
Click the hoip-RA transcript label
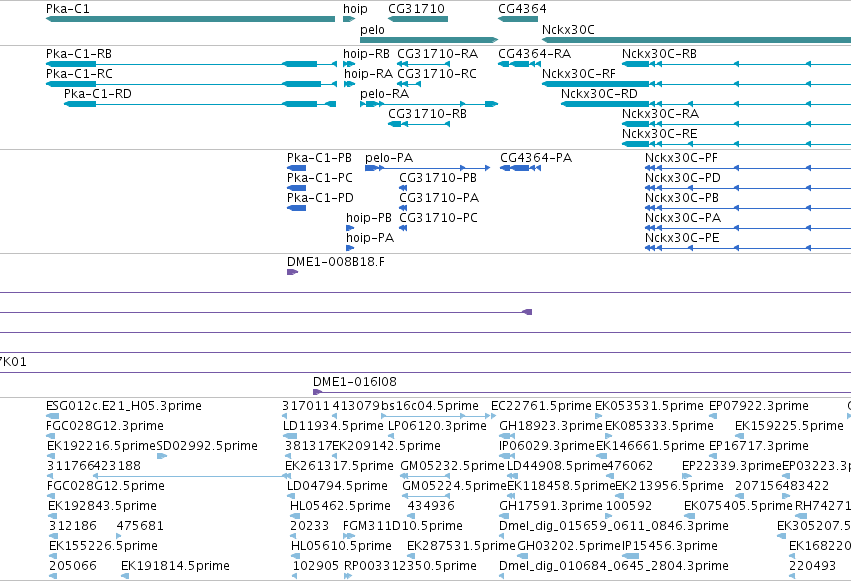click(369, 74)
